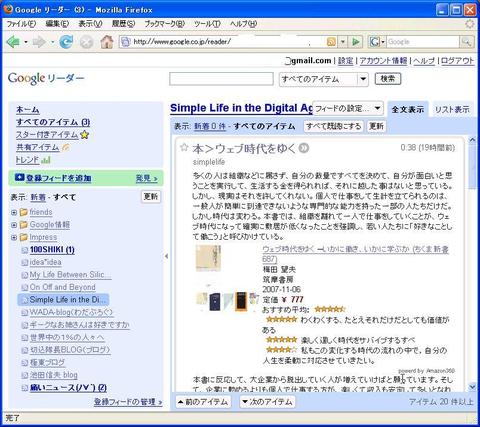Reload the page with the refresh icon
Screen dimensions: 480x427
point(66,42)
